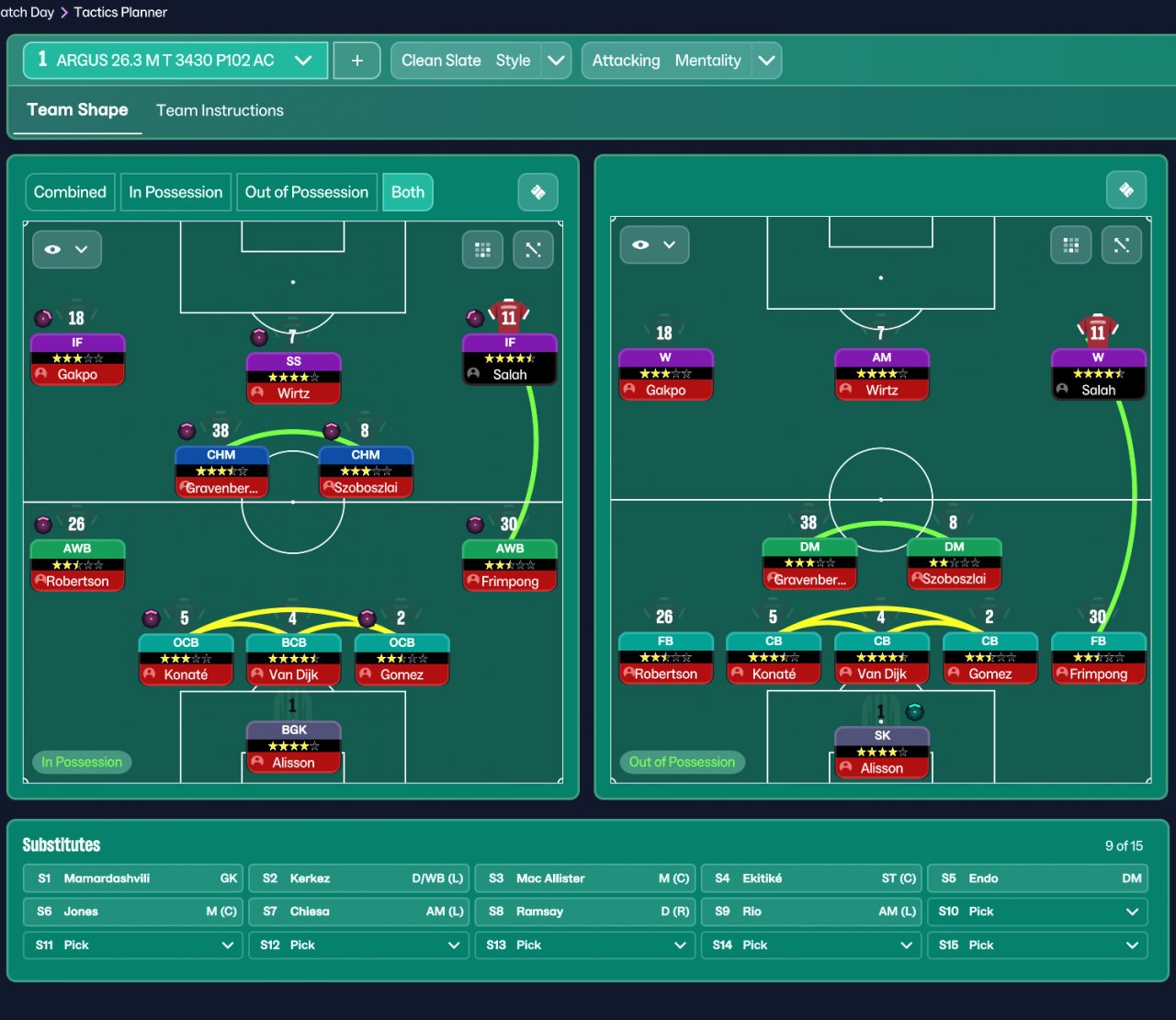
Task: Click purple icon beside Frimpong's number 30 in possession
Action: (x=475, y=524)
